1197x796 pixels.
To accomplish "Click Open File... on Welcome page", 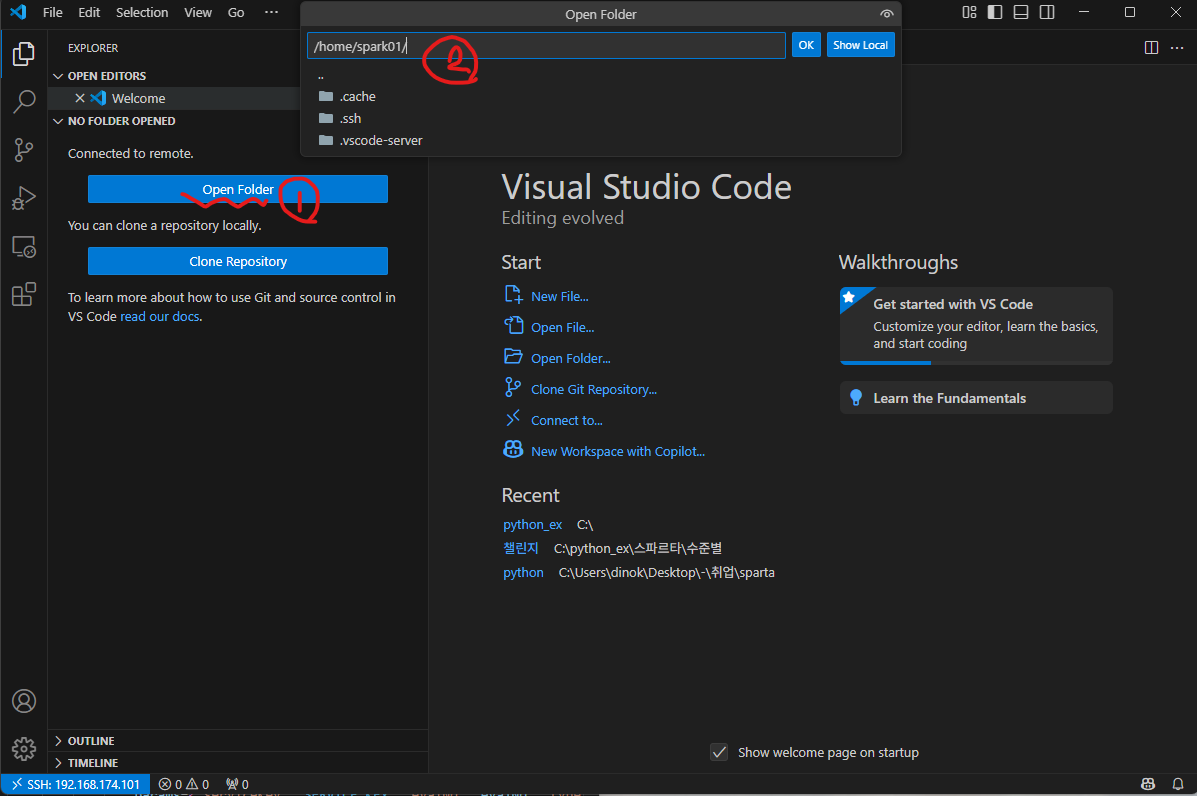I will pos(549,327).
